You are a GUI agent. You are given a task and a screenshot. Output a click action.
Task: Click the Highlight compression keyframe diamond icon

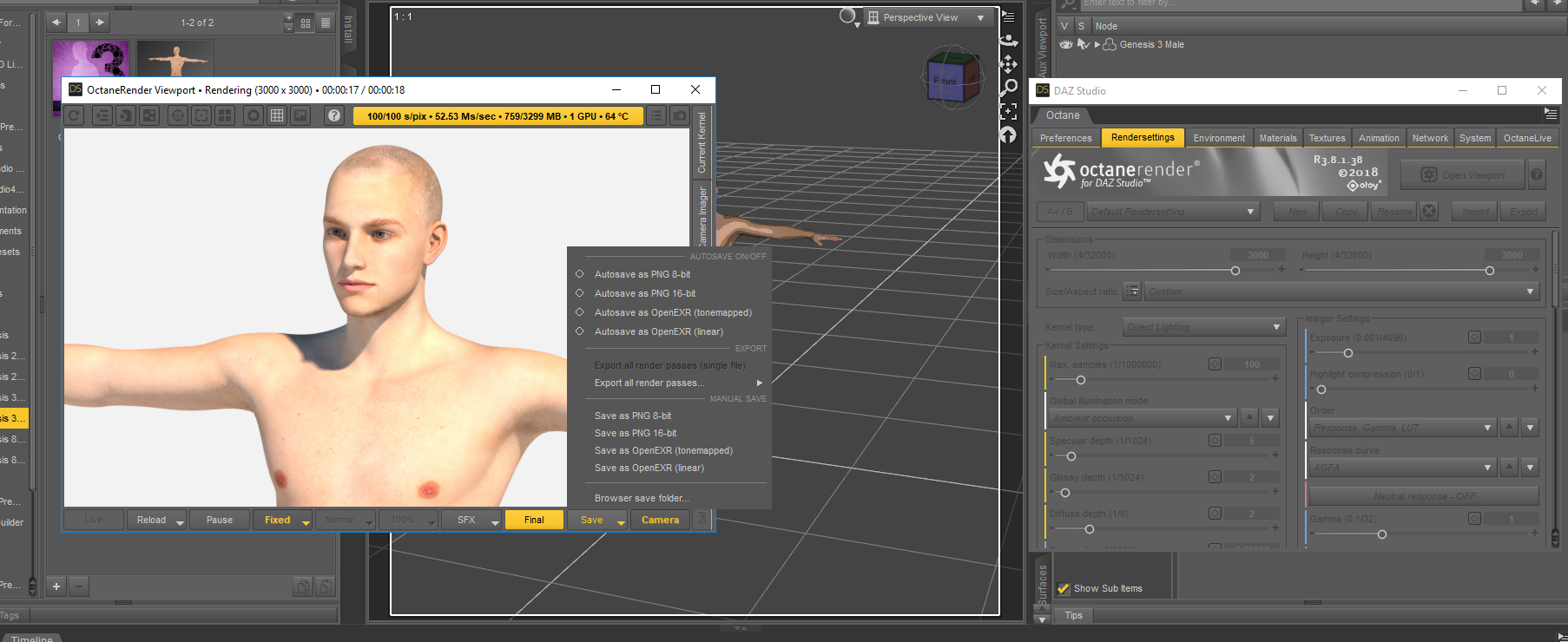1474,374
